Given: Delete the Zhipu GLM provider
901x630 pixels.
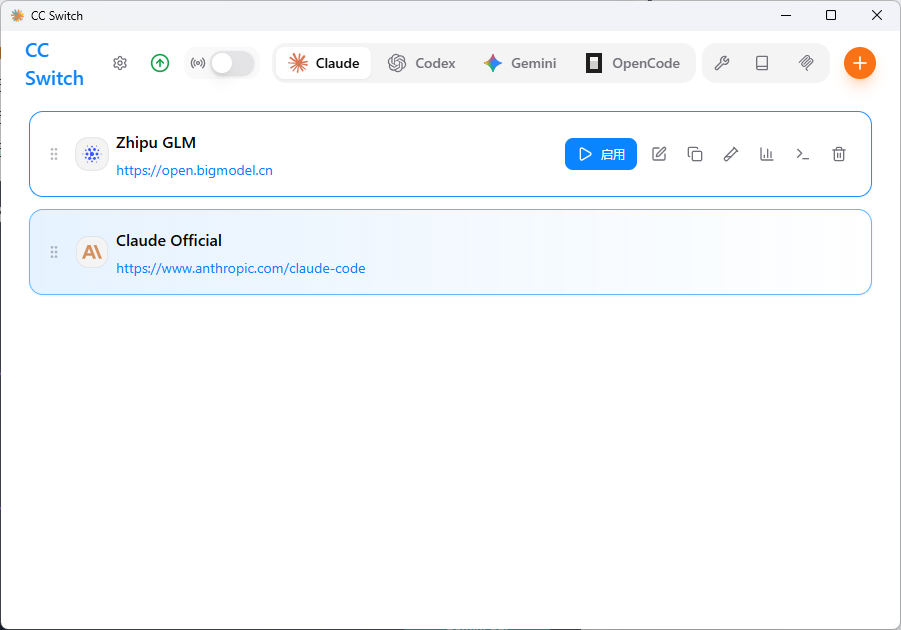Looking at the screenshot, I should click(839, 154).
